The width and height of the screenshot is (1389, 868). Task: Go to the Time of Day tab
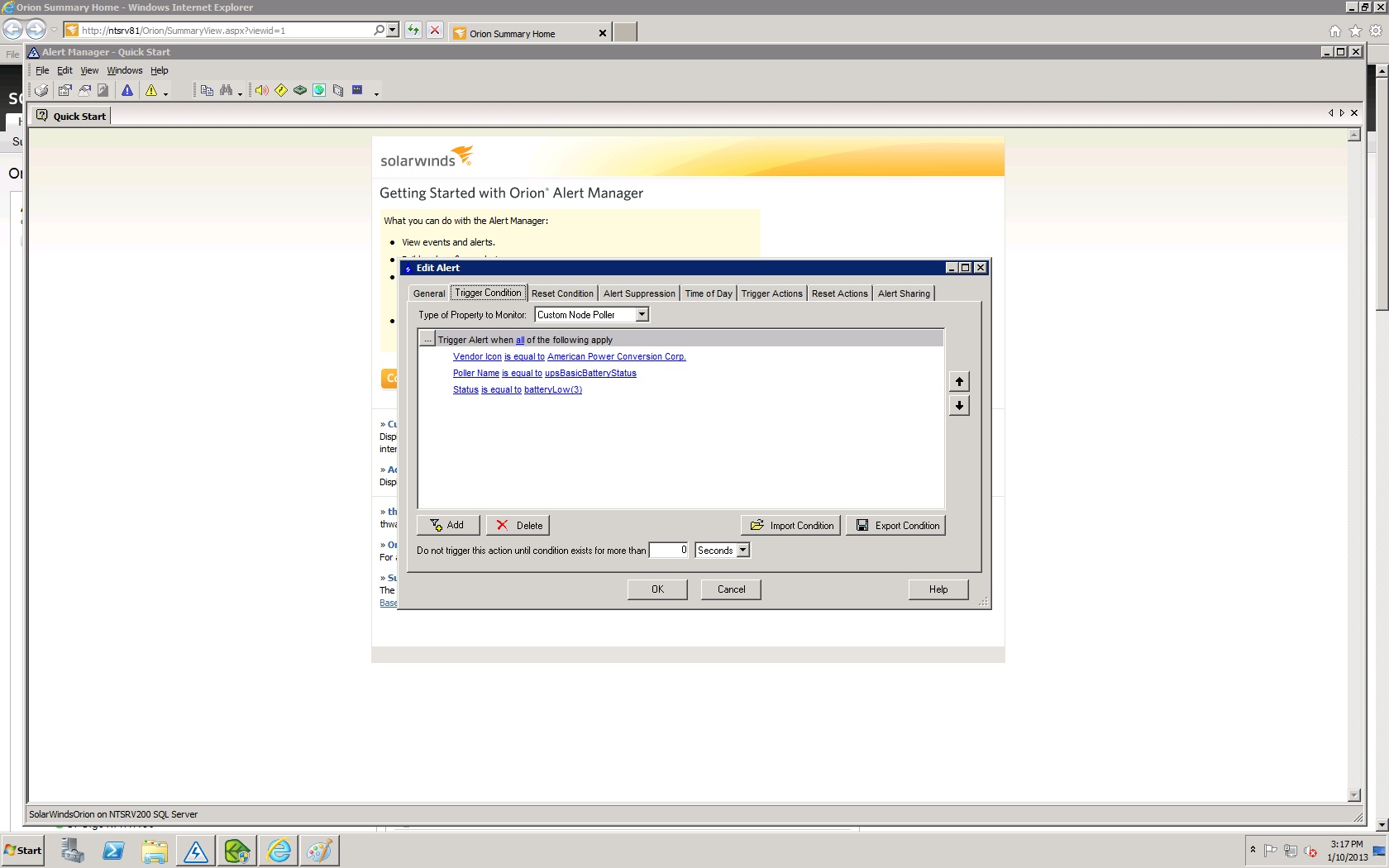click(709, 293)
